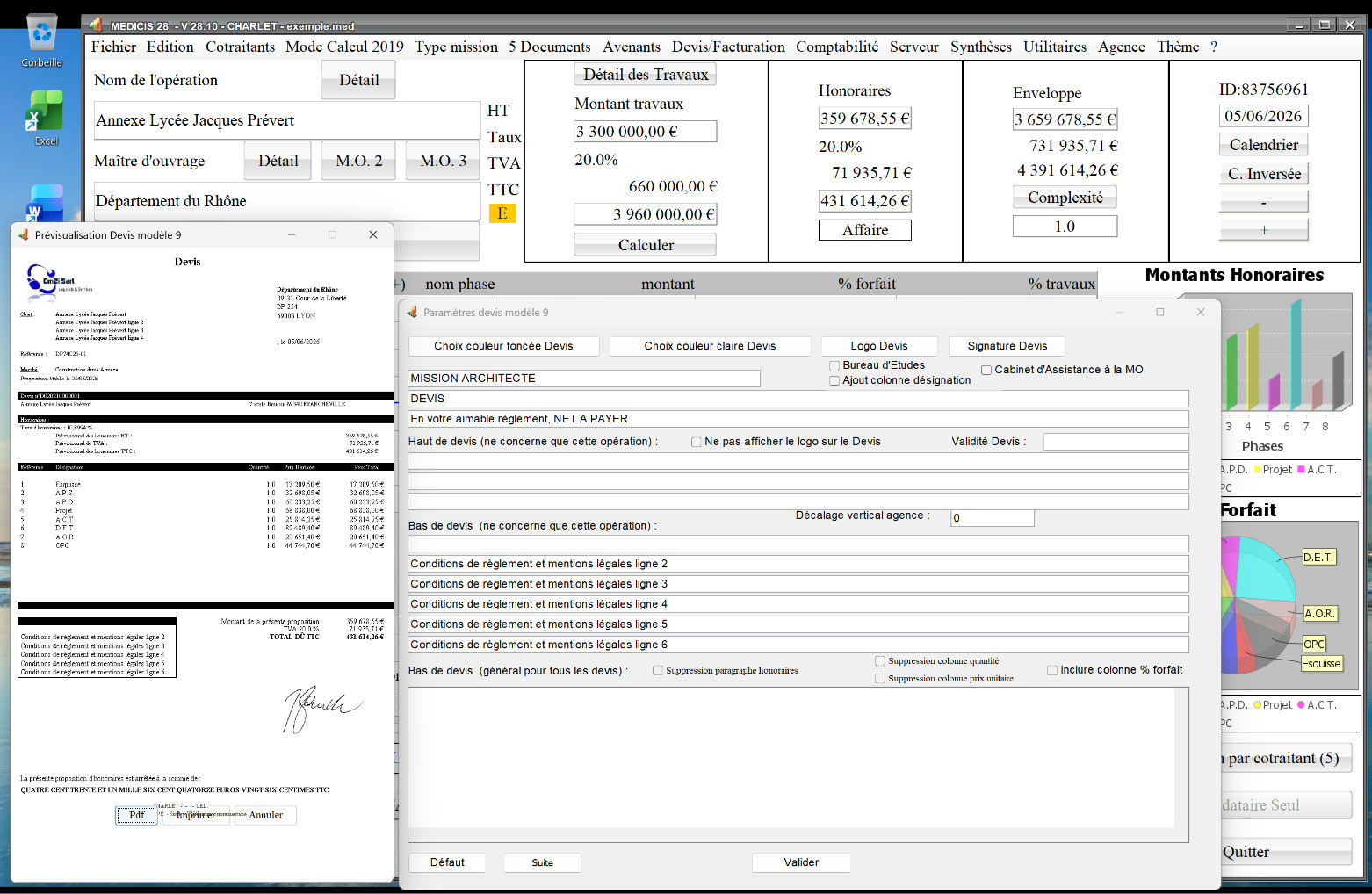Click Annuler in the Devis preview

(x=265, y=815)
